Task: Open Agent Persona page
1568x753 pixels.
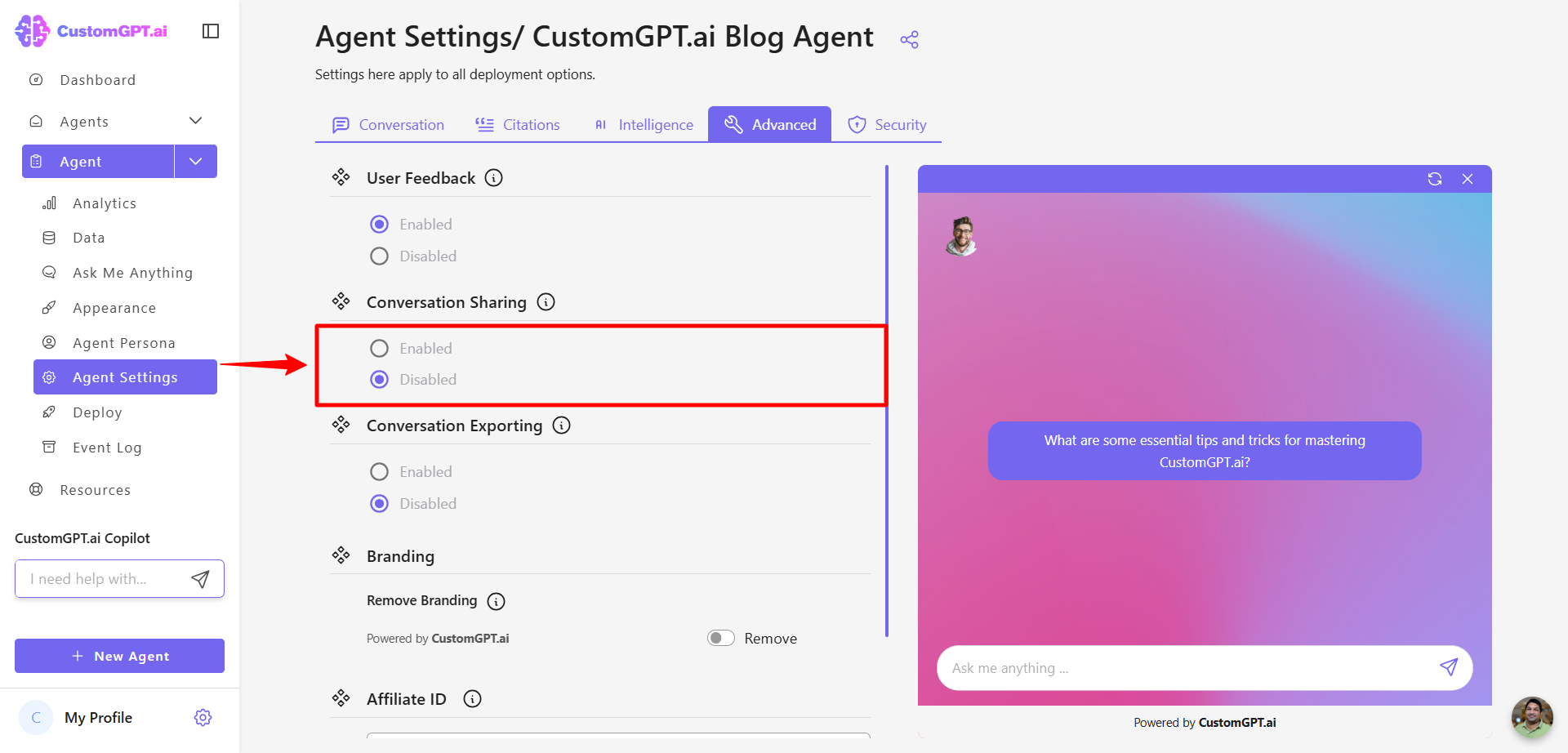Action: click(123, 343)
